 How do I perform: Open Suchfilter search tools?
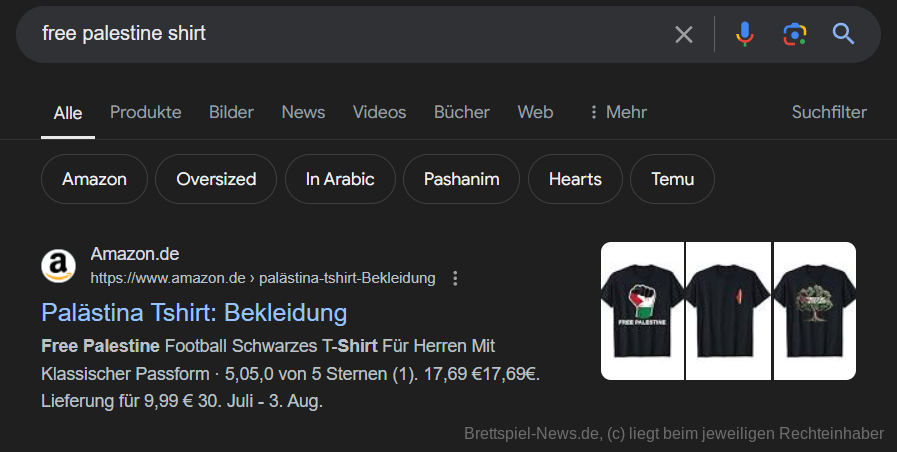pos(829,112)
